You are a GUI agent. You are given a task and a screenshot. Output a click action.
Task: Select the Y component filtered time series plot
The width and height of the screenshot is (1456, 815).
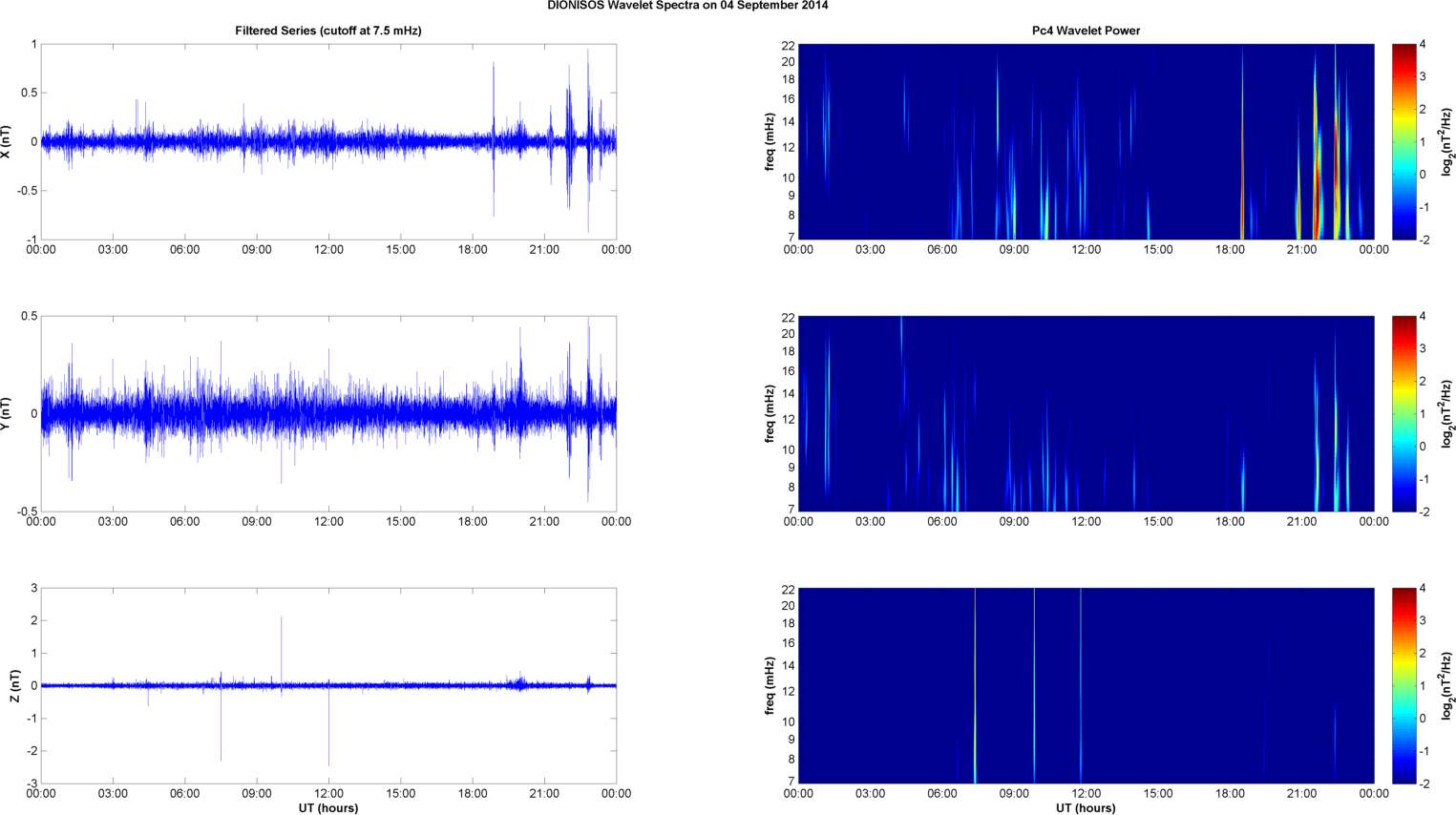328,413
